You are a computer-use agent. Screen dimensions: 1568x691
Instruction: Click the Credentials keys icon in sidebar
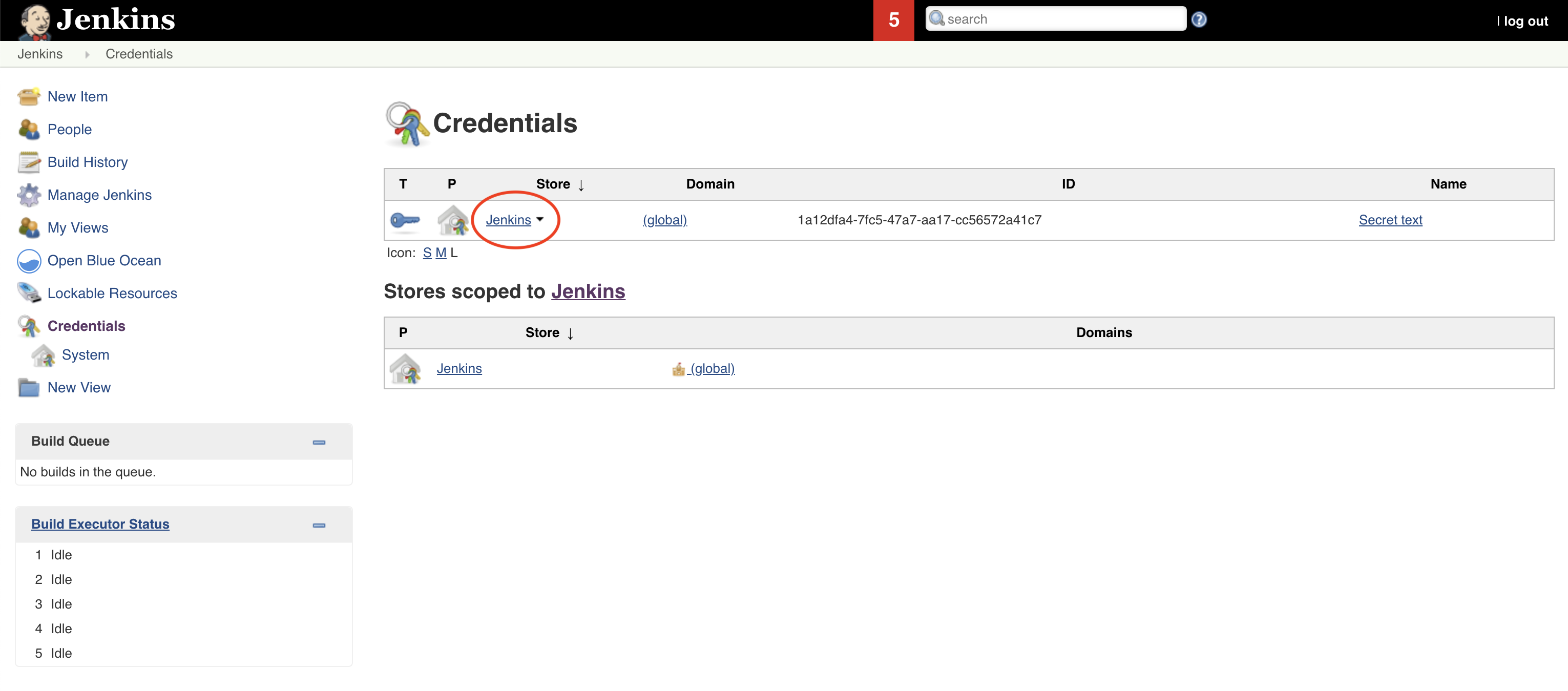[29, 326]
